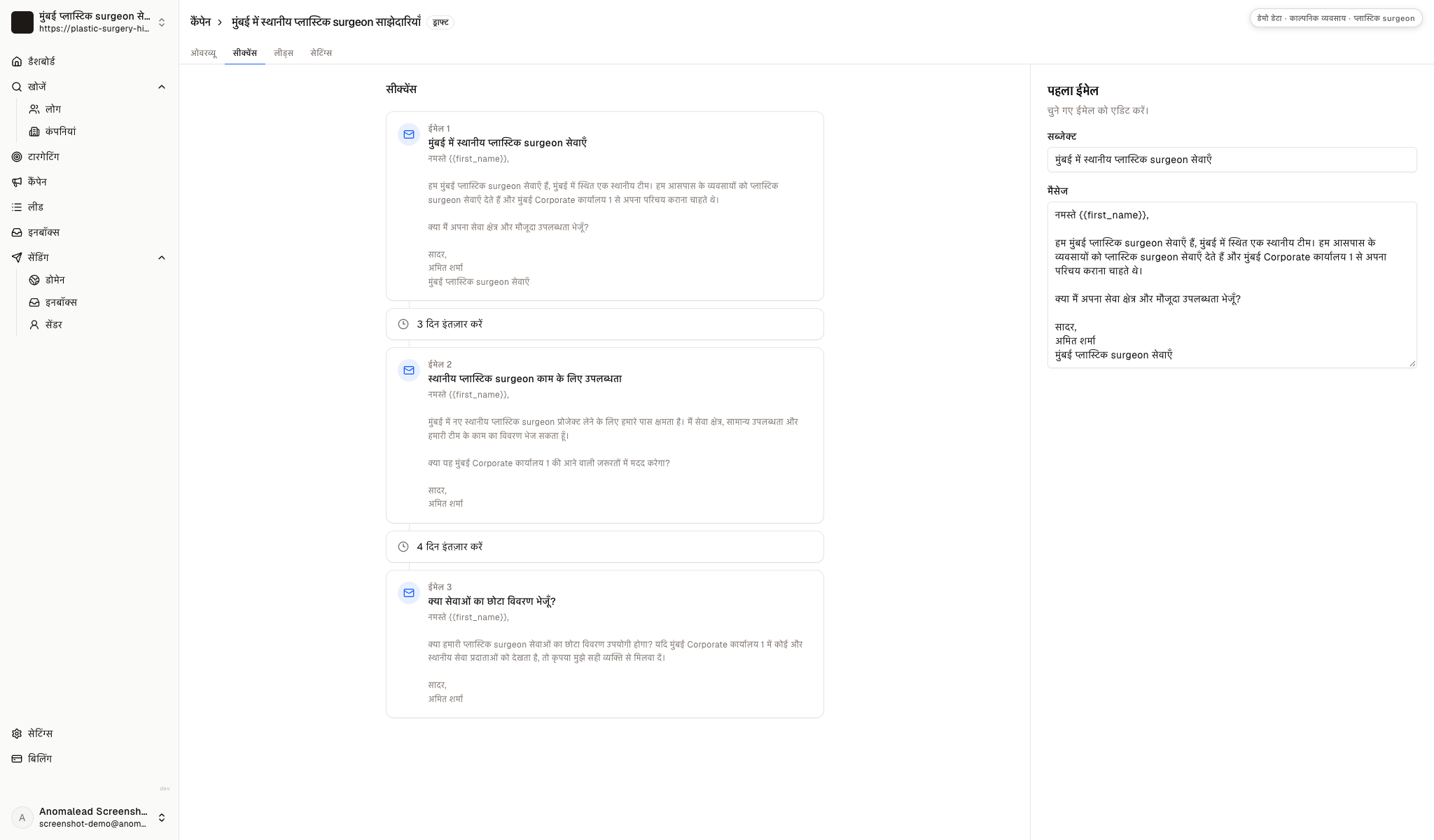Screen dimensions: 1434x840
Task: Switch to the लीड्स tab
Action: [x=284, y=53]
